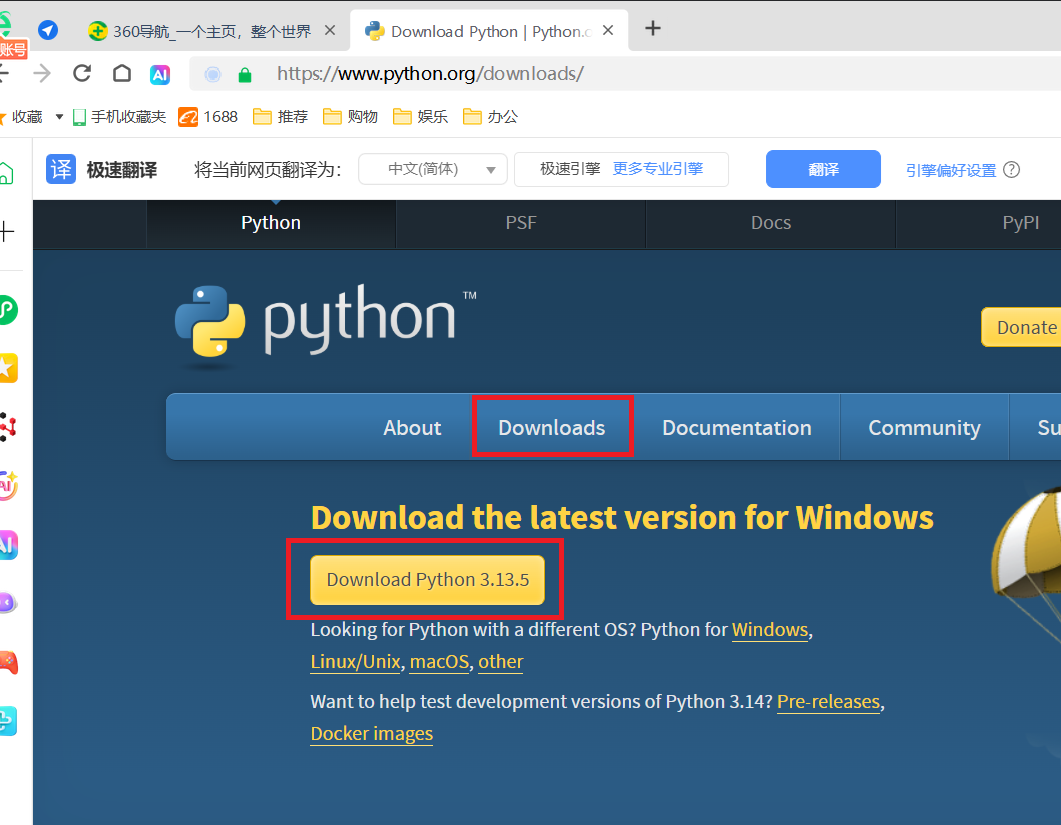
Task: Click the sidebar plus add icon
Action: coord(7,232)
